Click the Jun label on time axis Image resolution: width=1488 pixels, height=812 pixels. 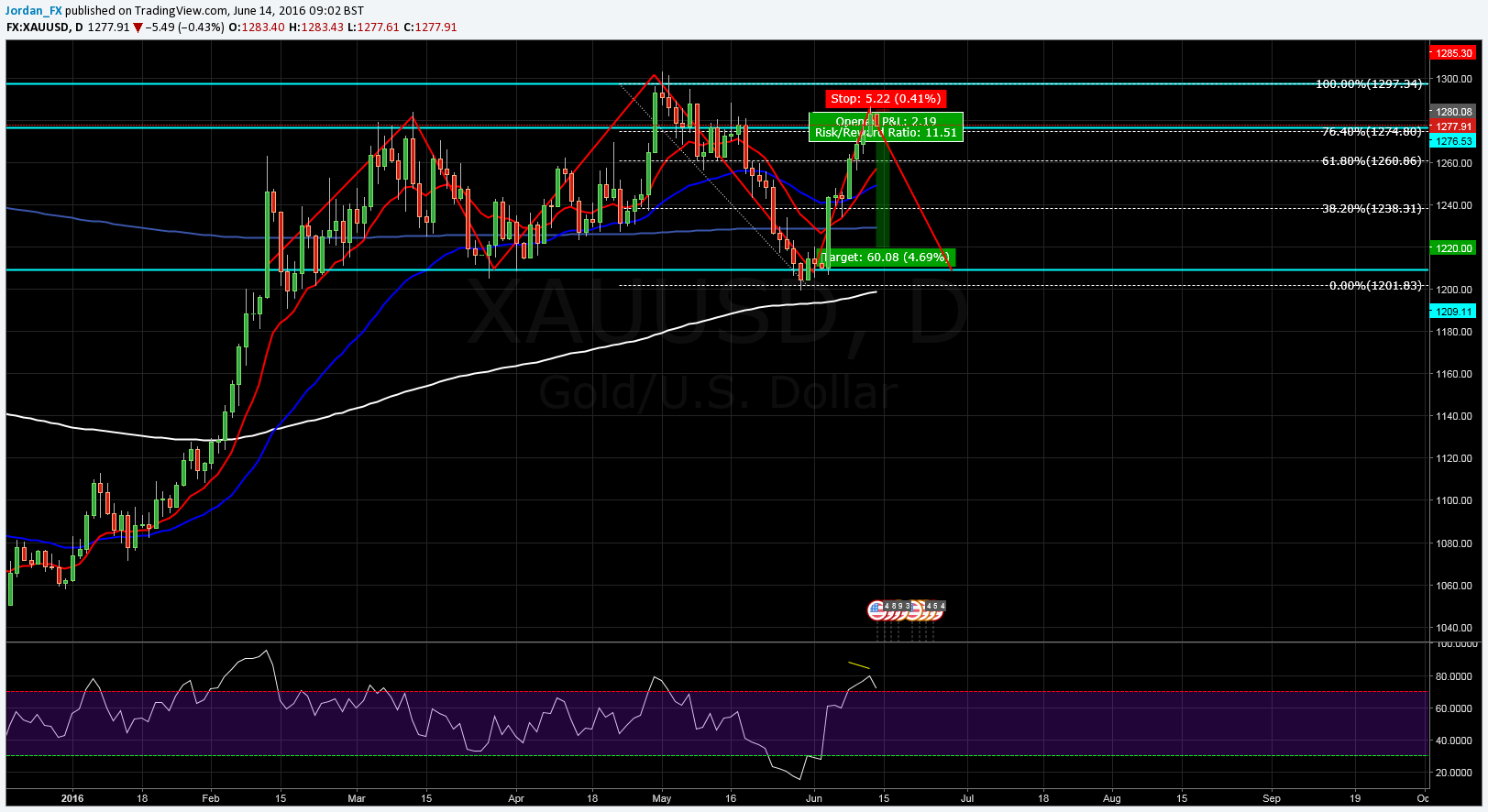(814, 798)
